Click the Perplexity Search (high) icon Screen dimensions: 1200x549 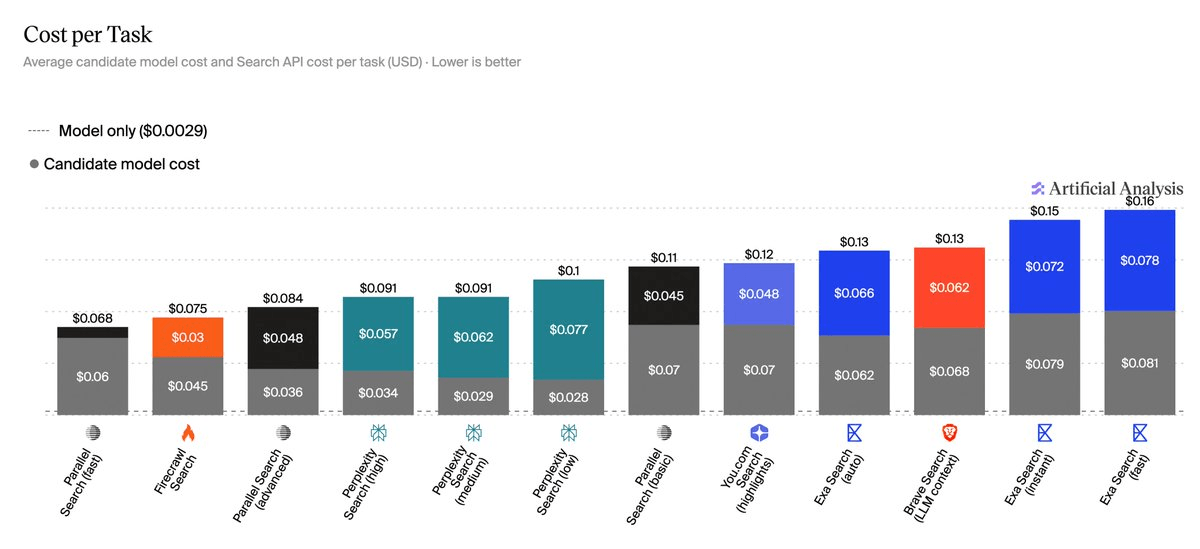(x=378, y=433)
